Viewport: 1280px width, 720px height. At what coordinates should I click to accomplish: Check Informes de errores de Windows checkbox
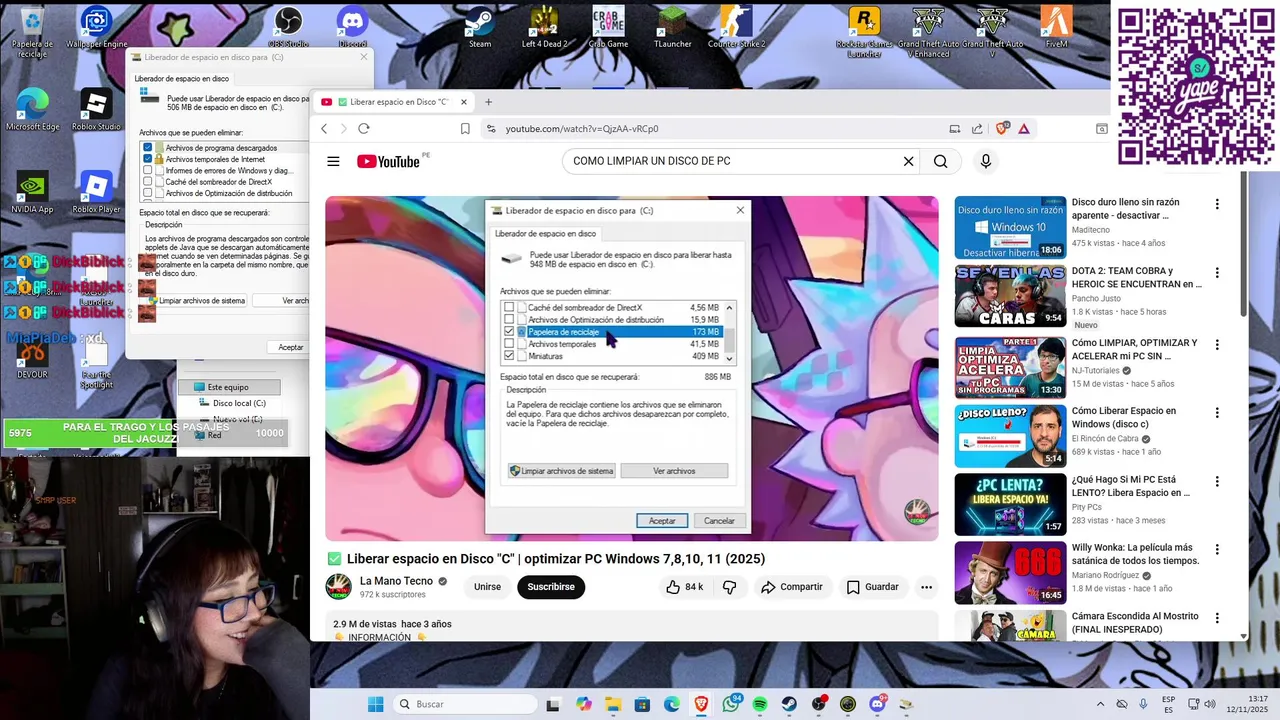148,170
